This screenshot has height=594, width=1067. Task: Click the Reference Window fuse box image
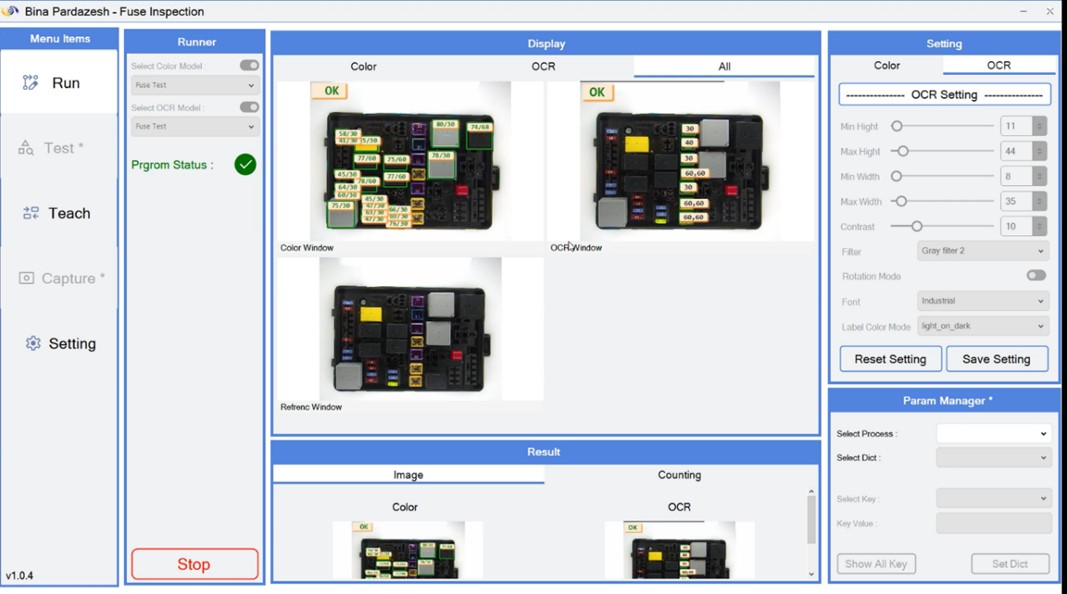pyautogui.click(x=410, y=329)
